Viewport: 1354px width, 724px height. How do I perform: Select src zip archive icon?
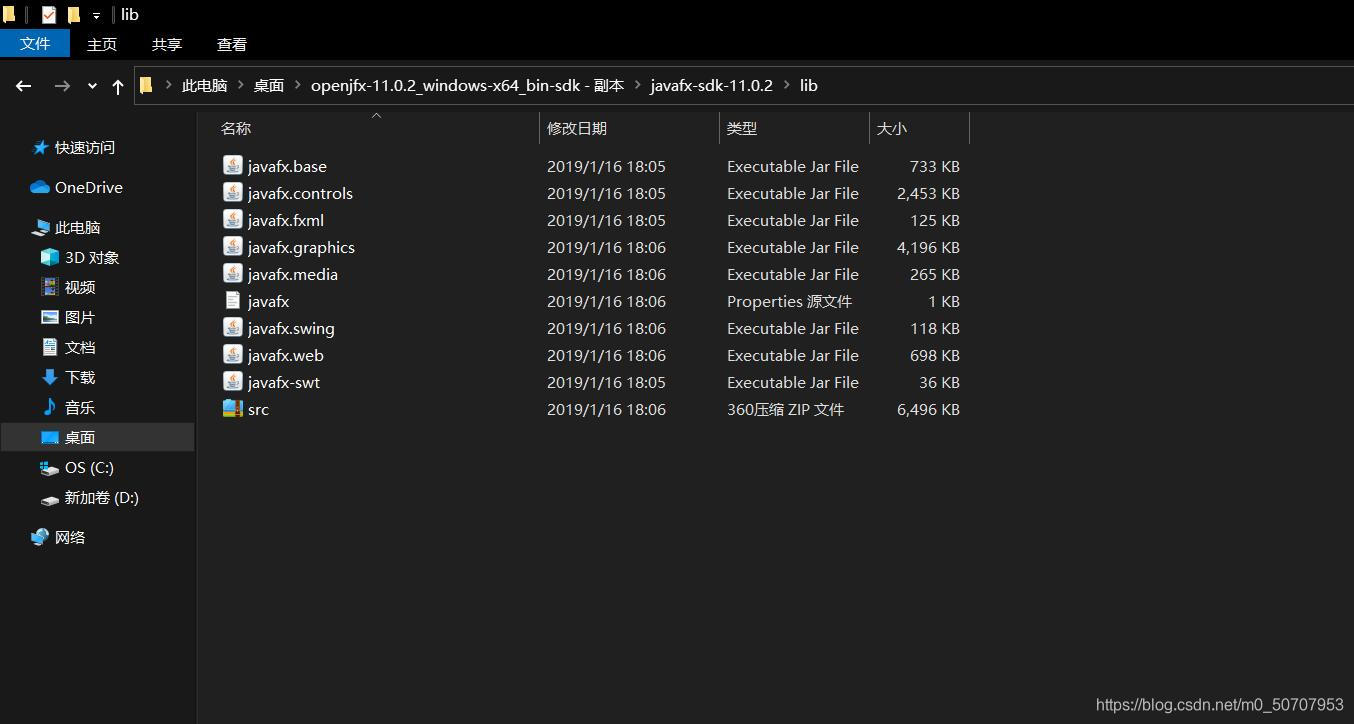coord(232,409)
